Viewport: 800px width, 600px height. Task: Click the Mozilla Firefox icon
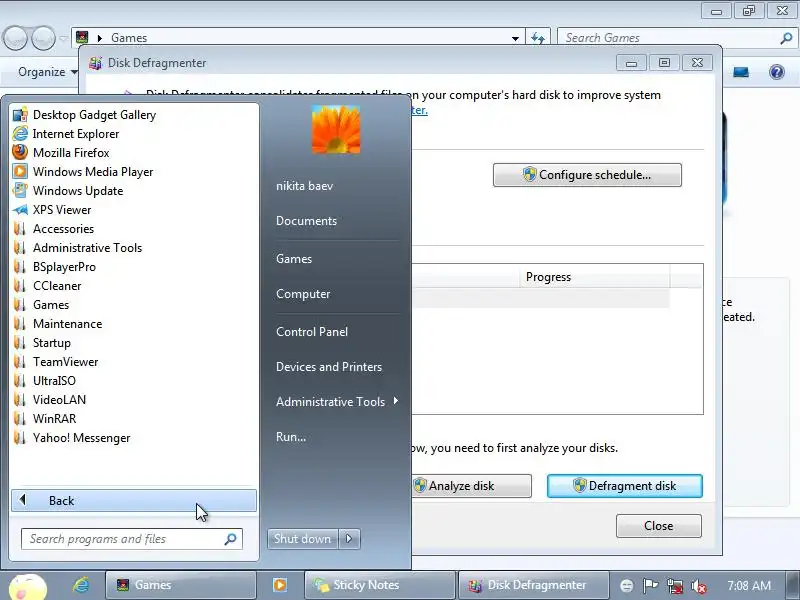tap(20, 153)
